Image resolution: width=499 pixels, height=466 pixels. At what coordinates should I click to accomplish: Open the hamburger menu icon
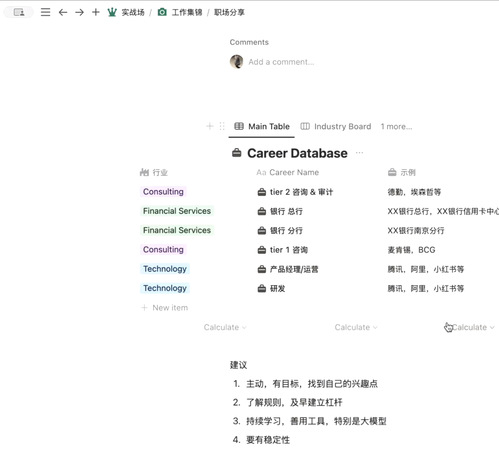tap(45, 12)
